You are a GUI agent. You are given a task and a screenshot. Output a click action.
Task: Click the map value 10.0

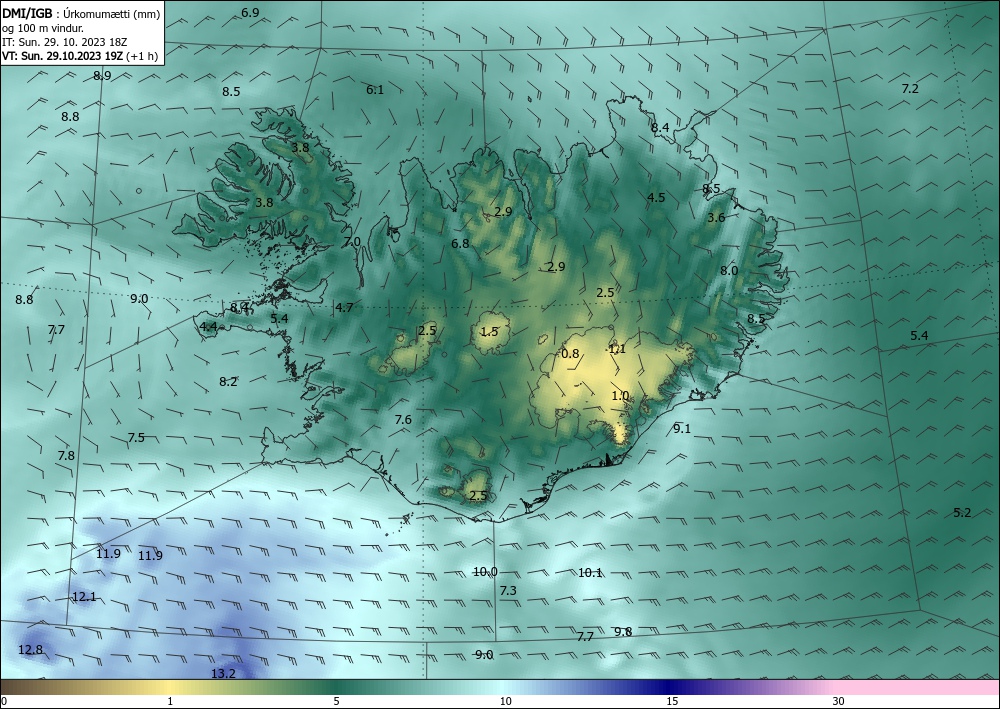(x=485, y=572)
